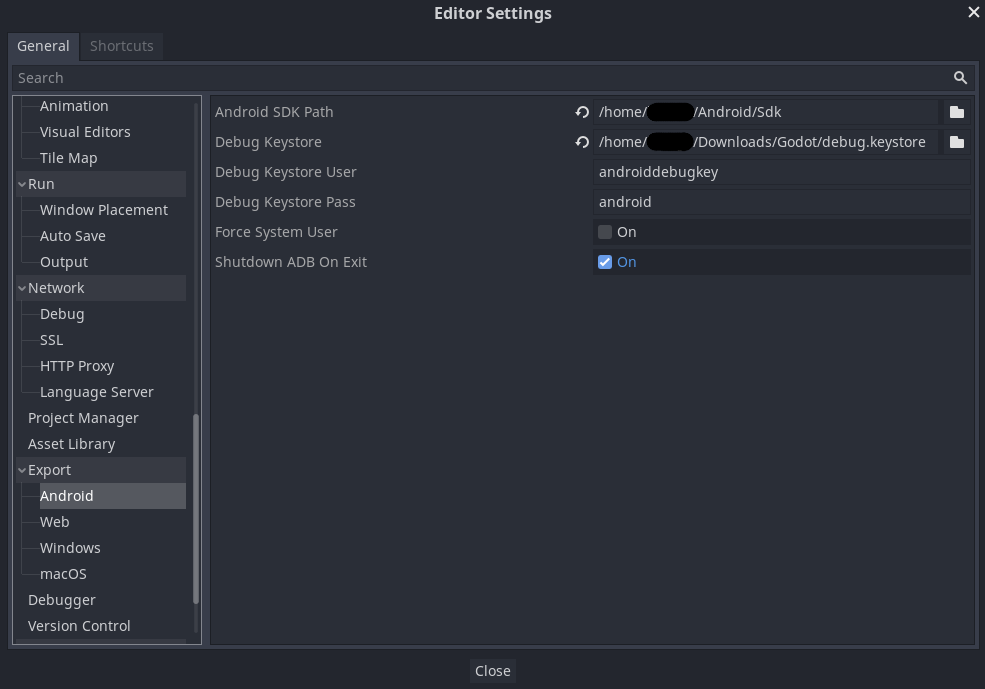
Task: Select the General tab
Action: [43, 46]
